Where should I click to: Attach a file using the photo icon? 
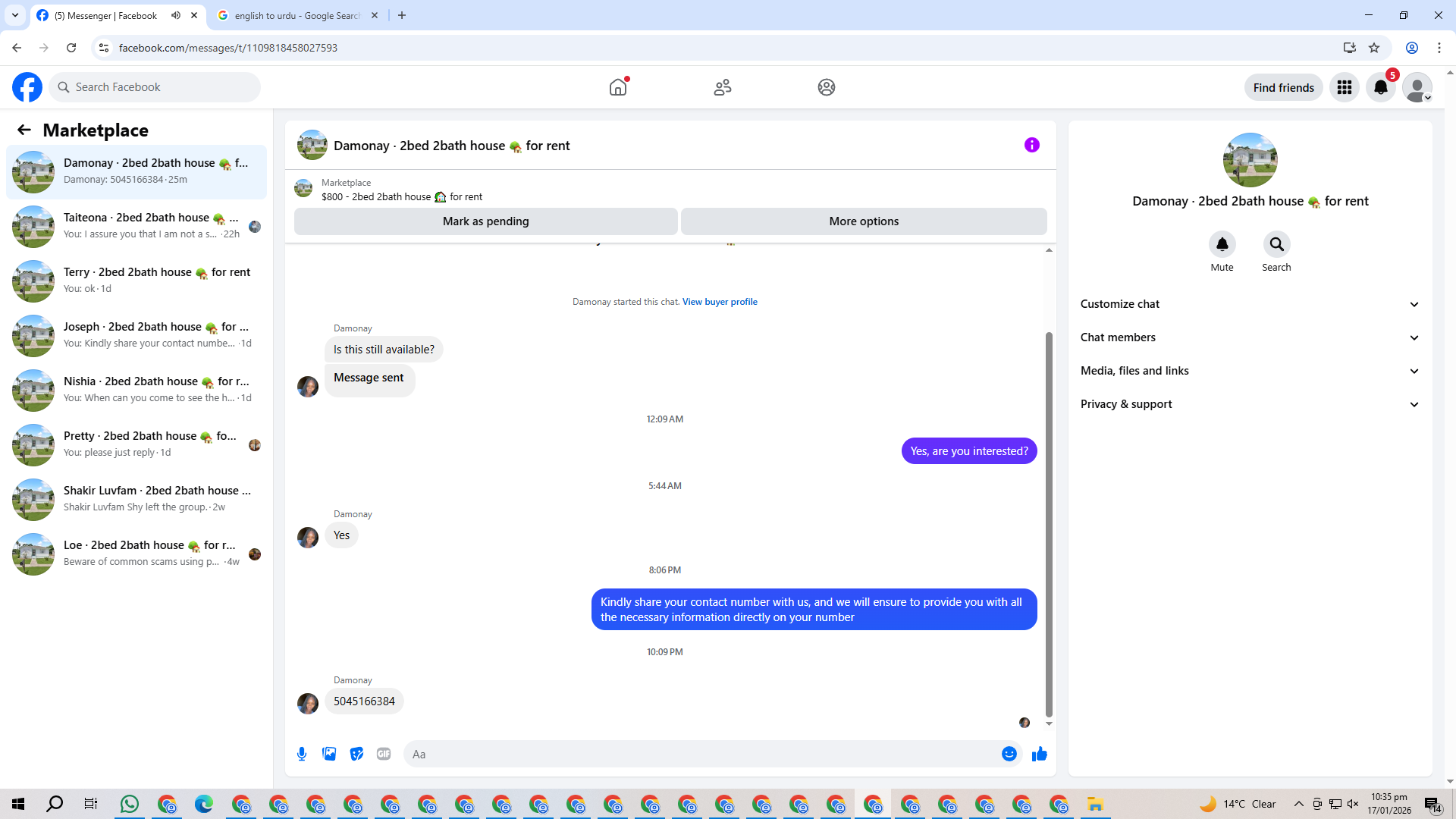coord(329,754)
